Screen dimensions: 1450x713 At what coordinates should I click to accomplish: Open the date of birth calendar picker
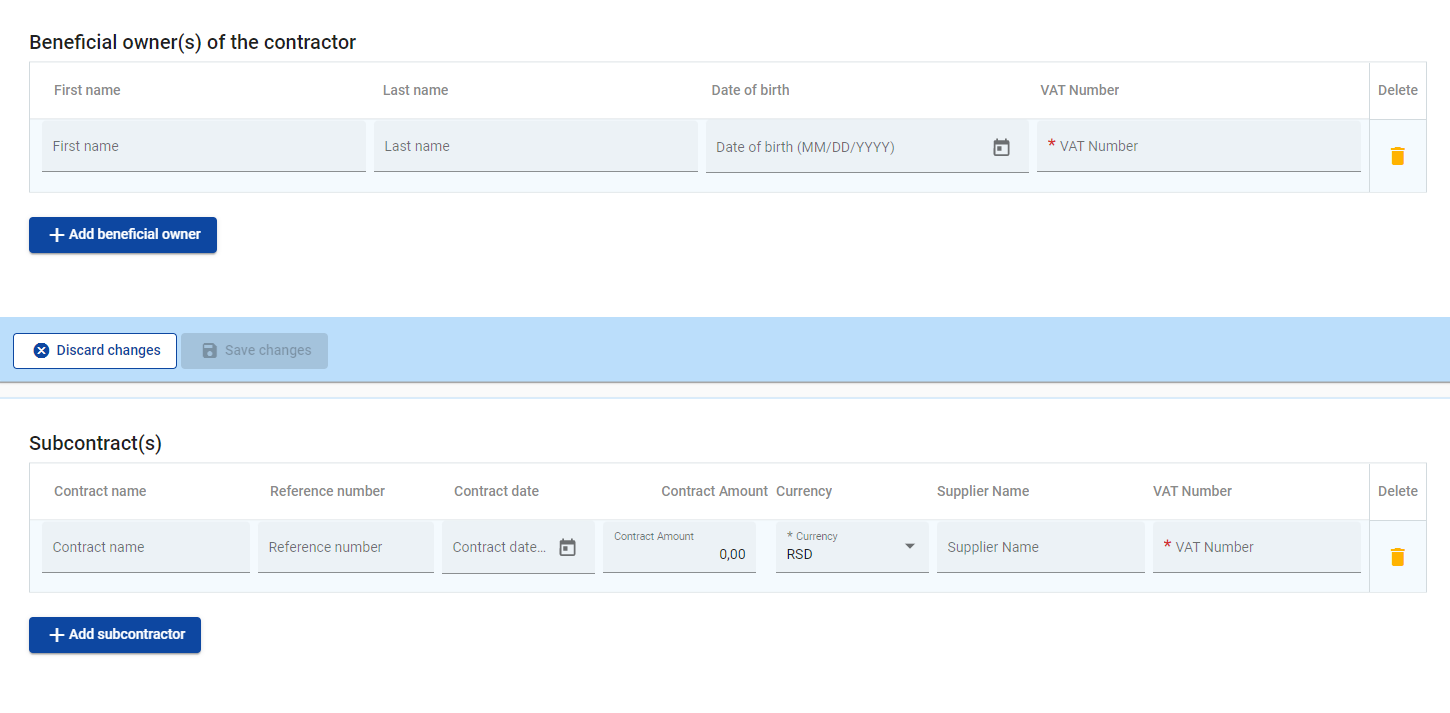point(1001,147)
